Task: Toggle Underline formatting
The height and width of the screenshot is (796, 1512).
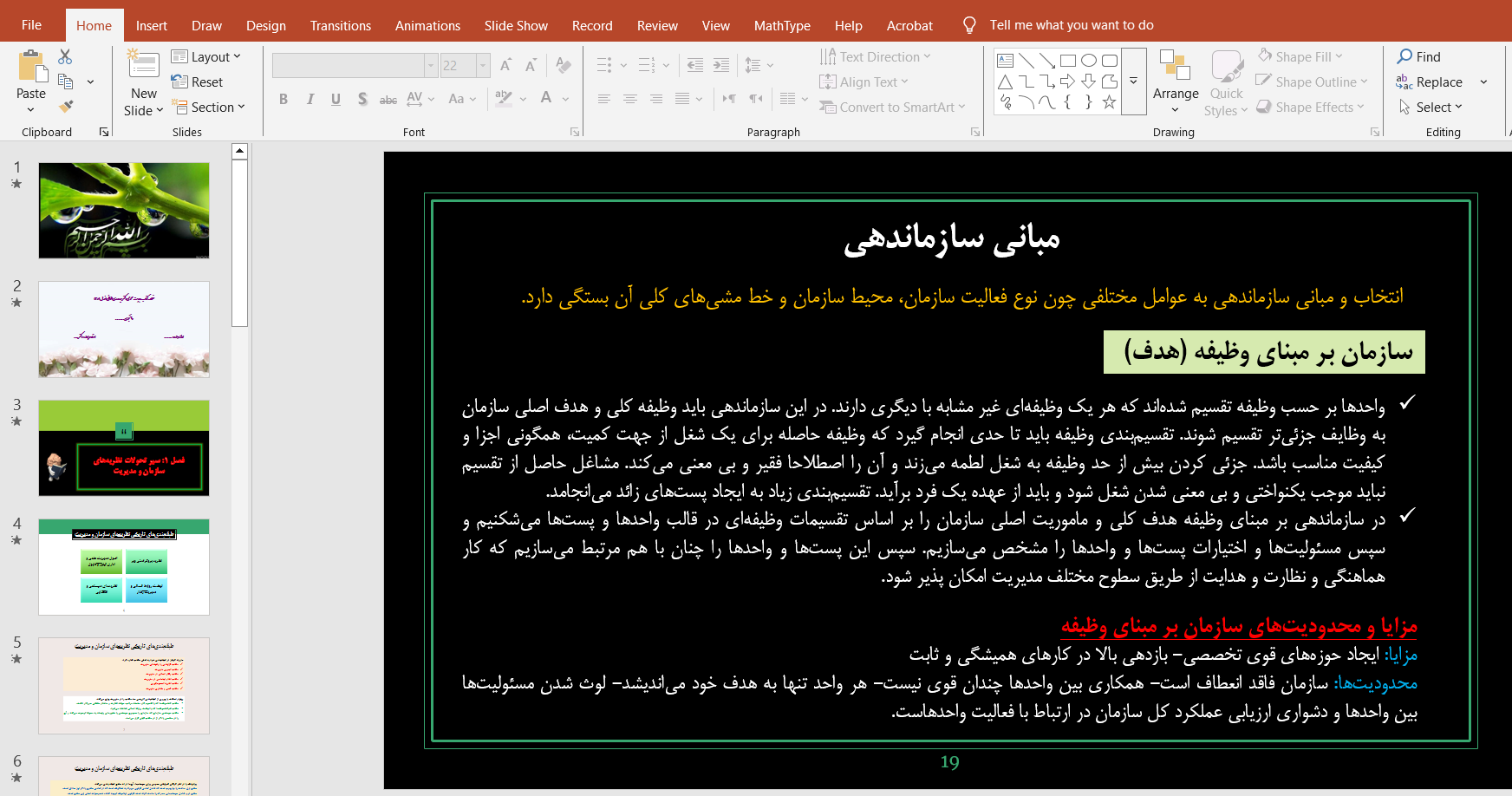Action: (x=336, y=99)
